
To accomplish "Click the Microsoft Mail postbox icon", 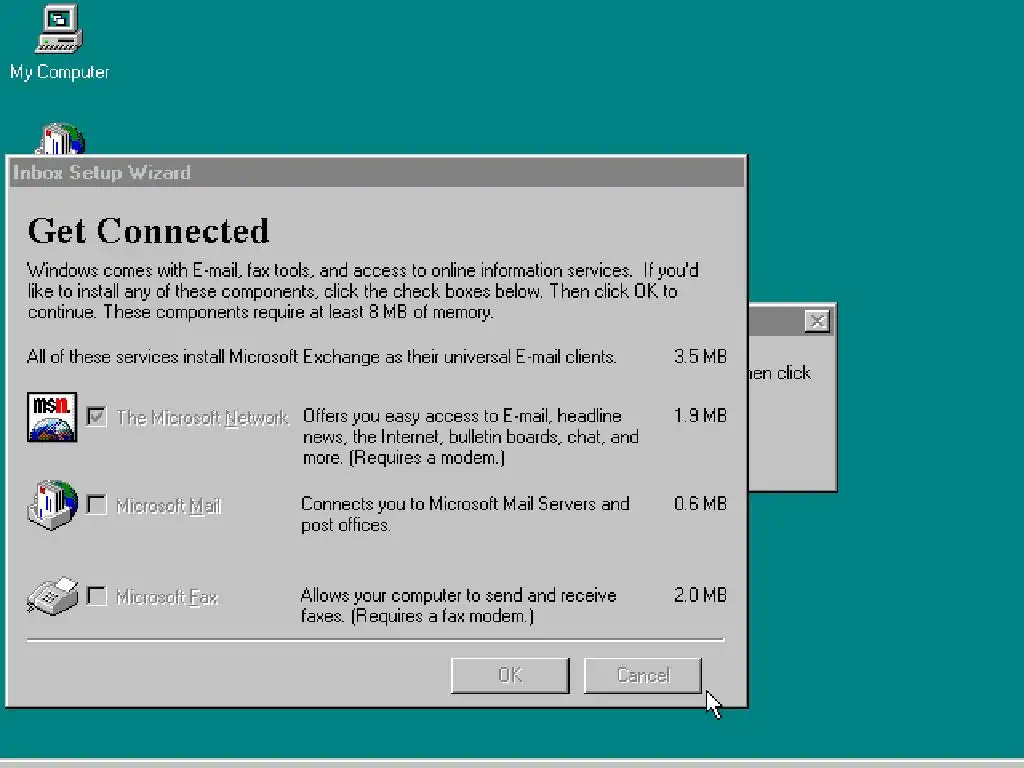I will tap(52, 504).
